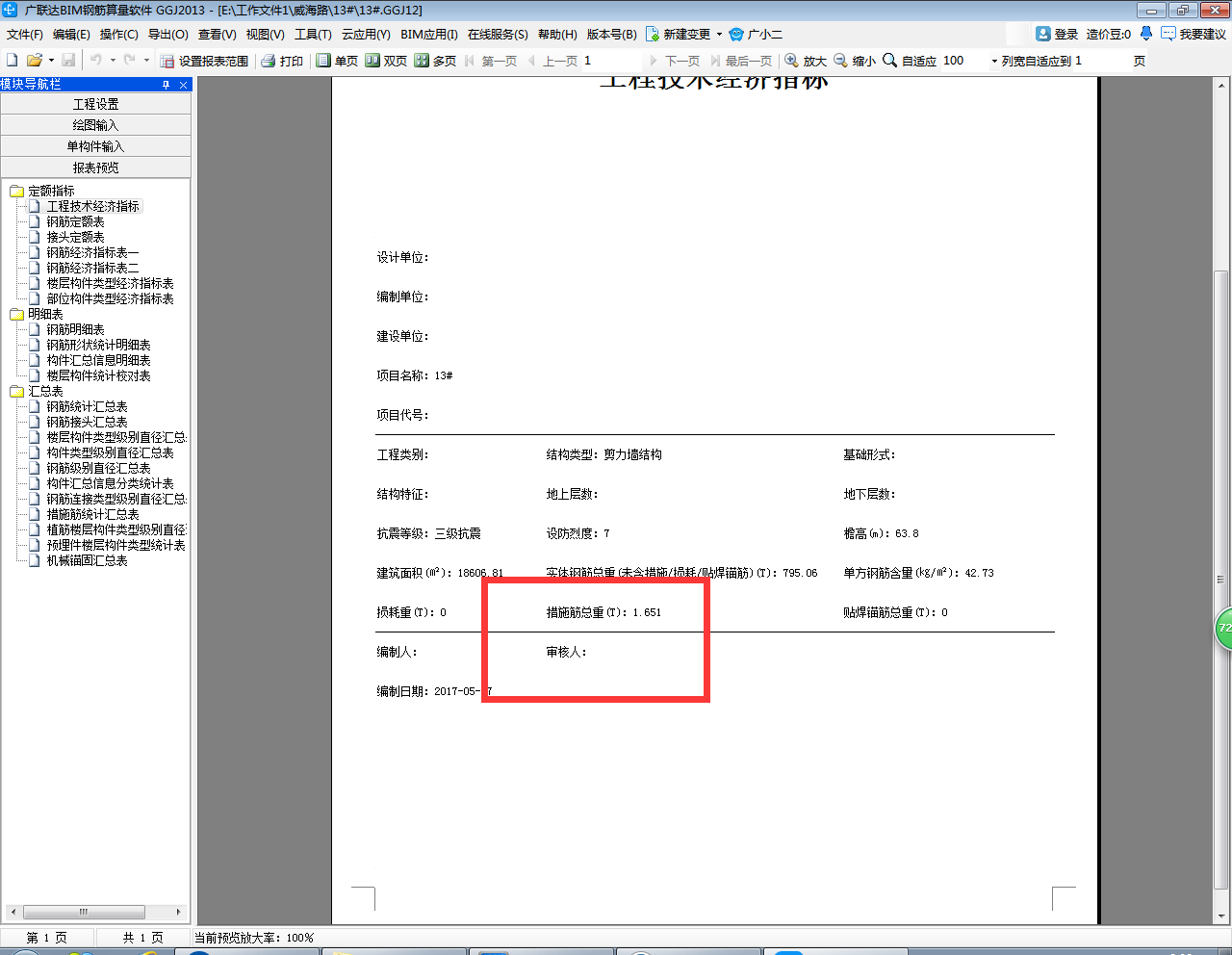Collapse the 定额指标 folder
The height and width of the screenshot is (955, 1232).
pyautogui.click(x=16, y=192)
